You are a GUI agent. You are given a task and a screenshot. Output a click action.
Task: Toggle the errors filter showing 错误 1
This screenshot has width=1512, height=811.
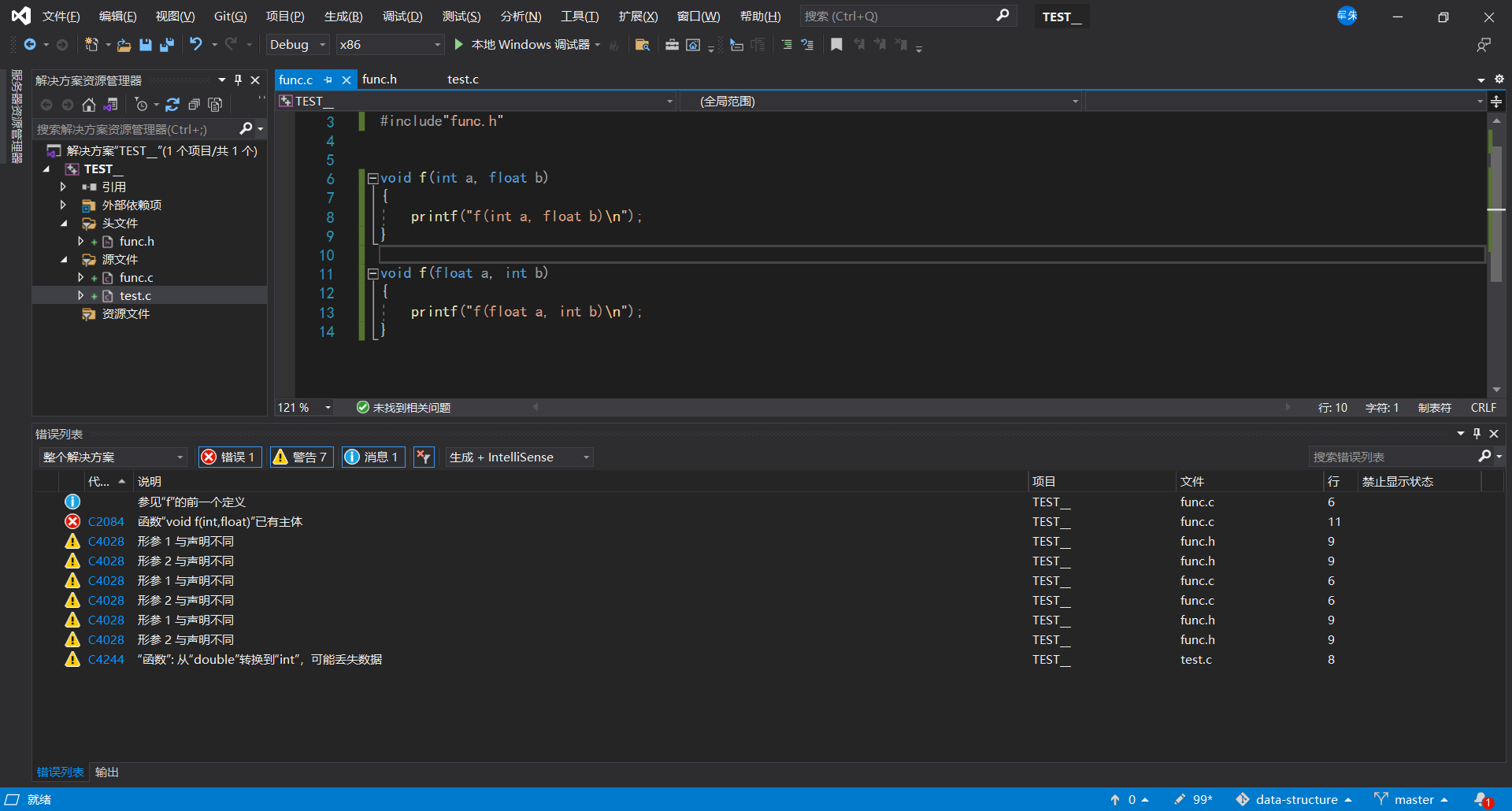229,457
